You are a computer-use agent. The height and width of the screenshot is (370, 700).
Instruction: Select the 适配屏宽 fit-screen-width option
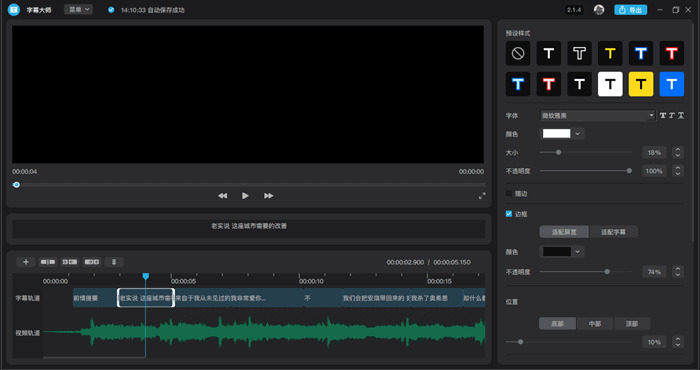coord(564,232)
